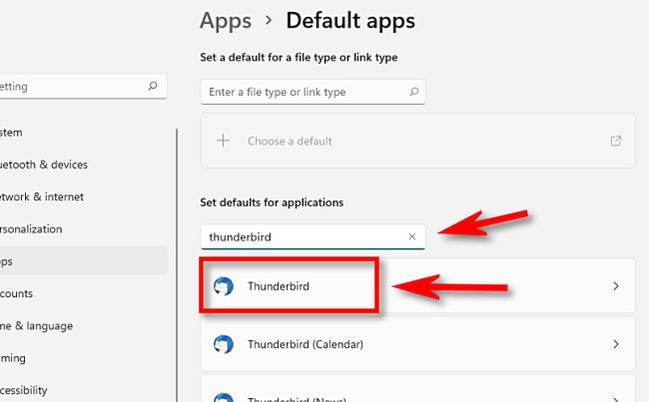Focus the file type or link type field
Screen dimensions: 649x402
pos(313,92)
